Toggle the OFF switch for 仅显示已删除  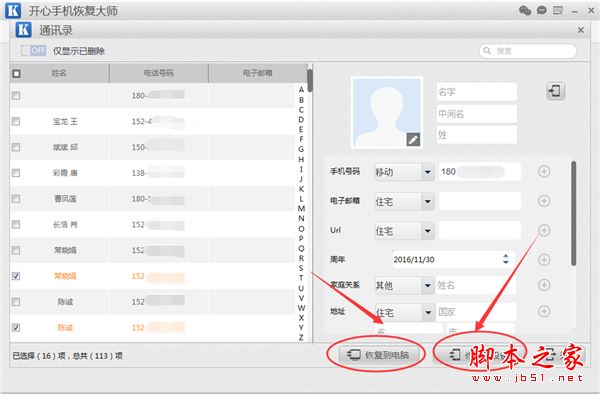pyautogui.click(x=34, y=50)
